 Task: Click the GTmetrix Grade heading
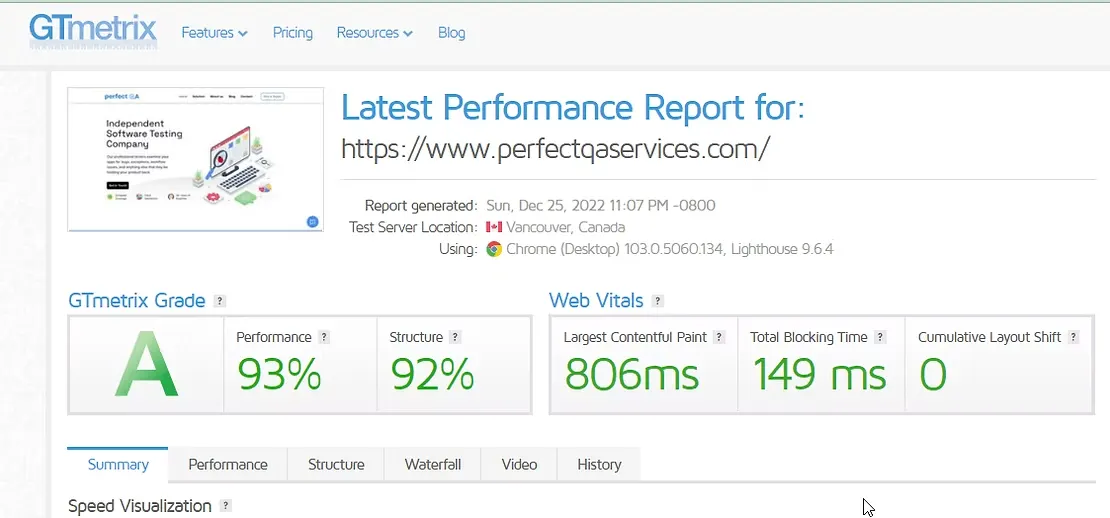(137, 301)
